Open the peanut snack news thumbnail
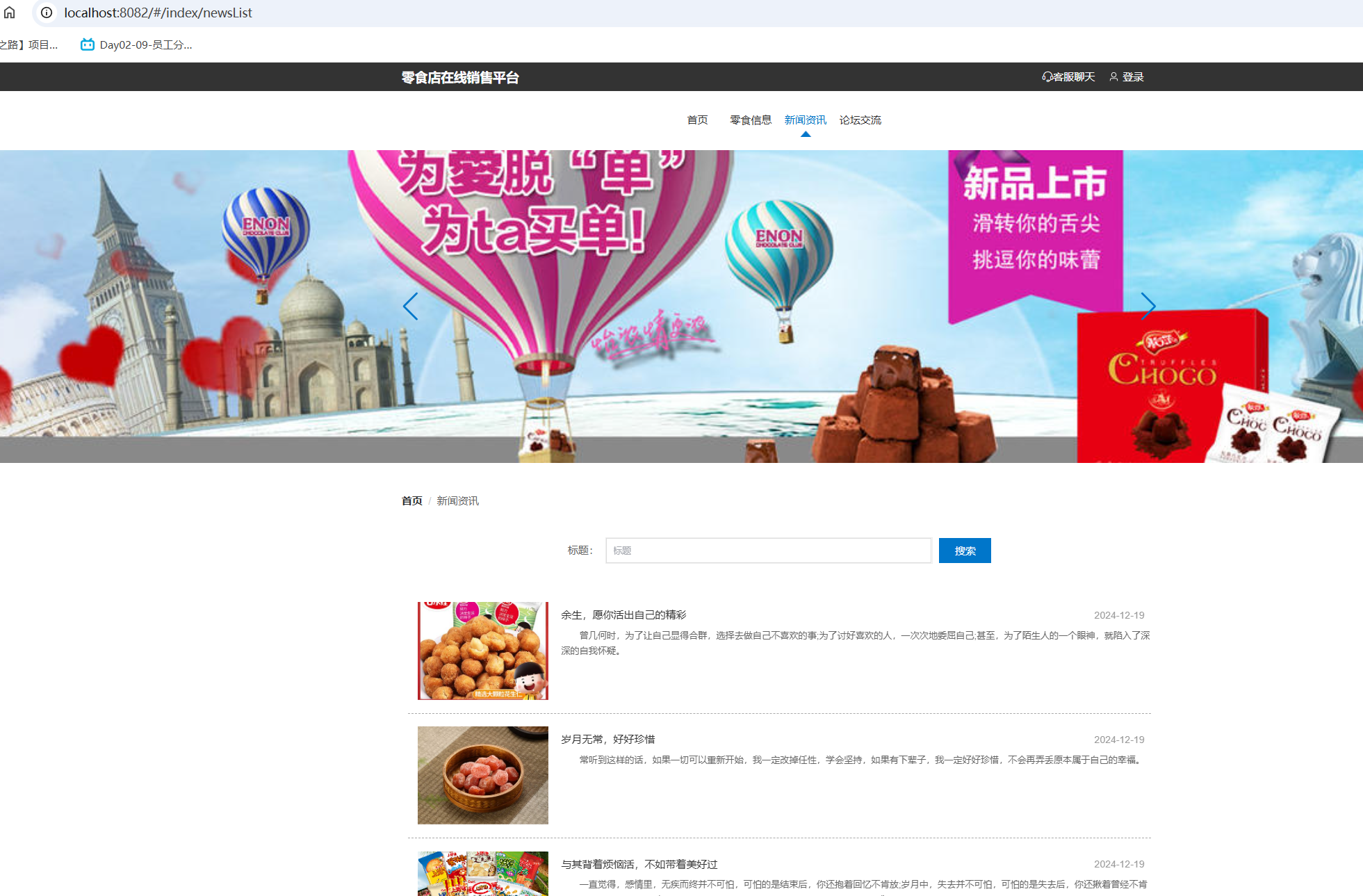The width and height of the screenshot is (1363, 896). point(483,651)
